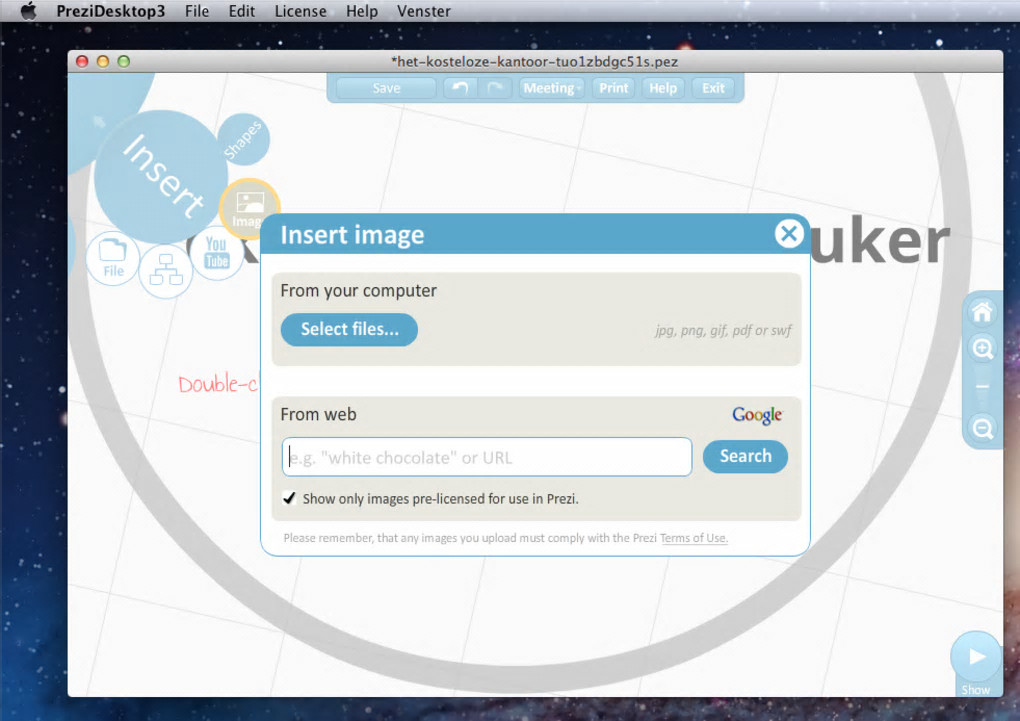The image size is (1020, 721).
Task: Click Select files button
Action: pos(349,329)
